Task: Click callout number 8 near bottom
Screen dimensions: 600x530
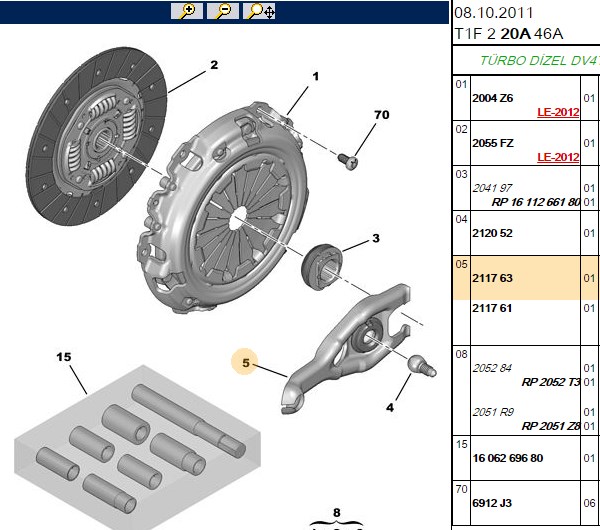Action: tap(336, 512)
